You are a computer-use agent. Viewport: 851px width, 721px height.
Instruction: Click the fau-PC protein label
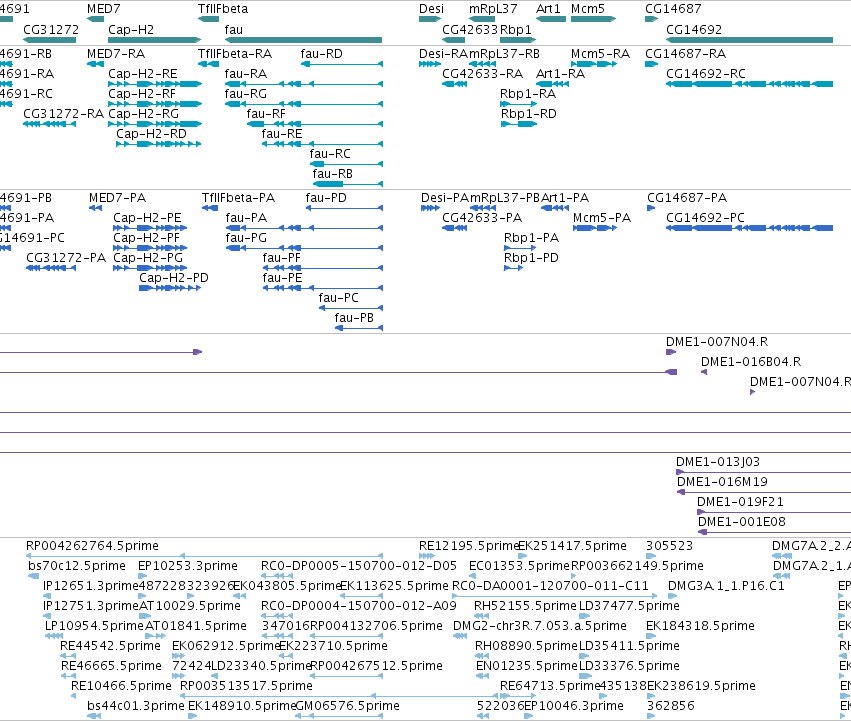click(x=338, y=298)
